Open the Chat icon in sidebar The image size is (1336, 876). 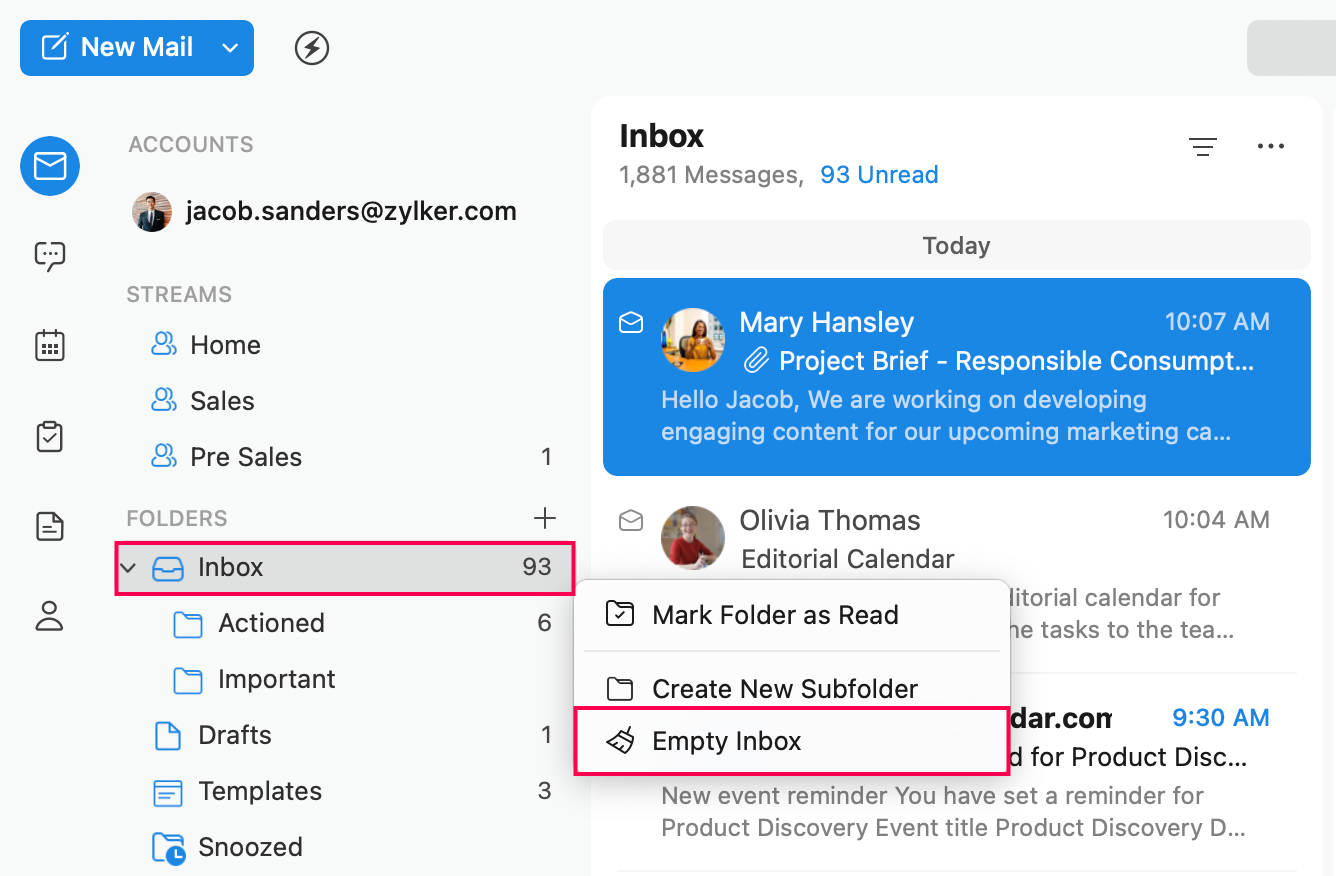coord(49,256)
